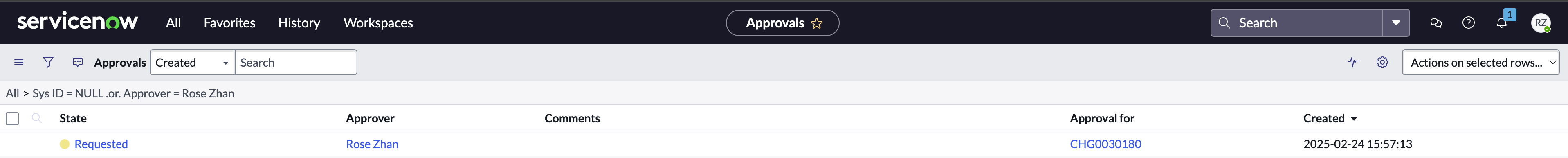
Task: Open the personalize list gear icon
Action: [x=1382, y=62]
